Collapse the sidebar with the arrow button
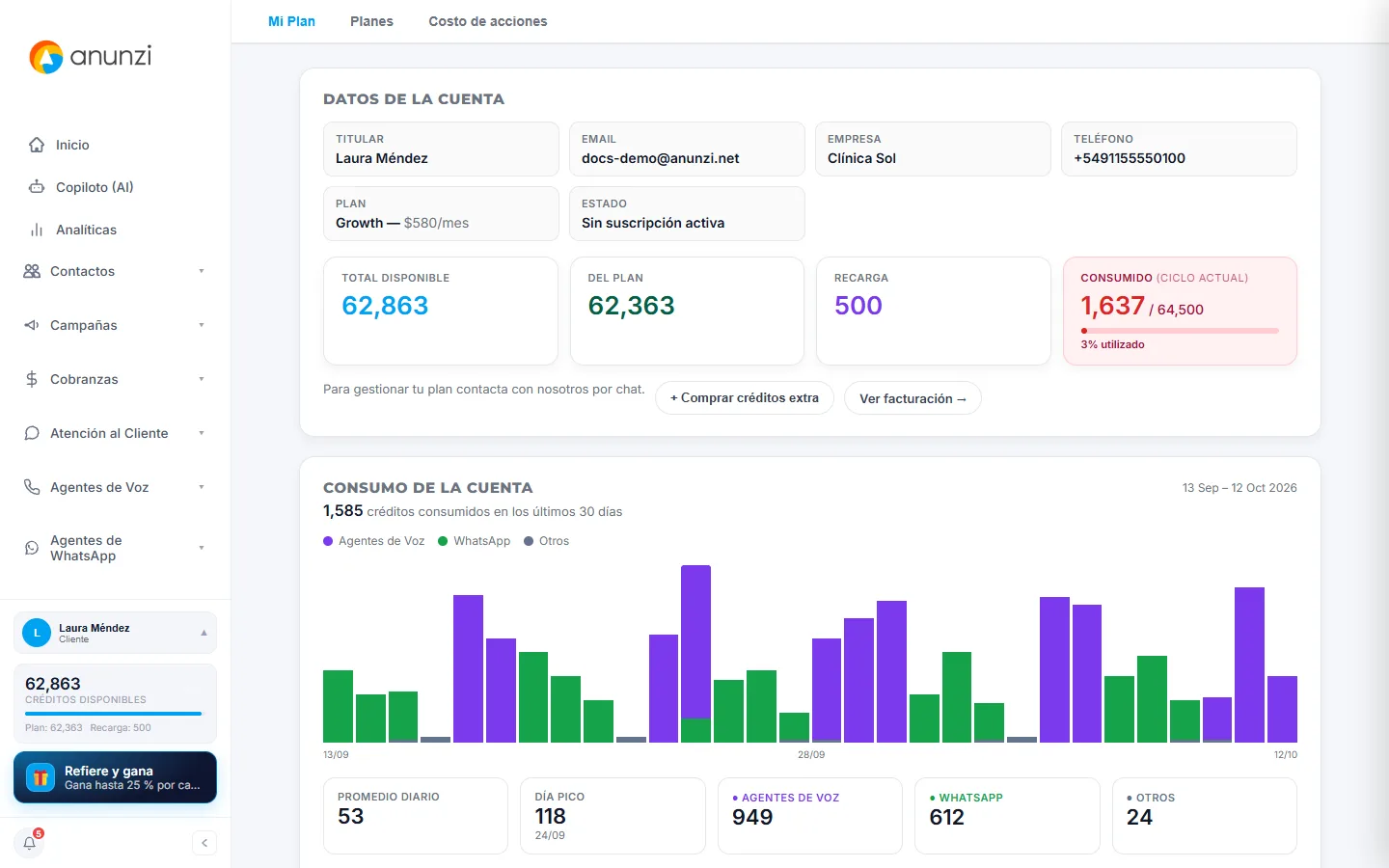1389x868 pixels. tap(204, 843)
